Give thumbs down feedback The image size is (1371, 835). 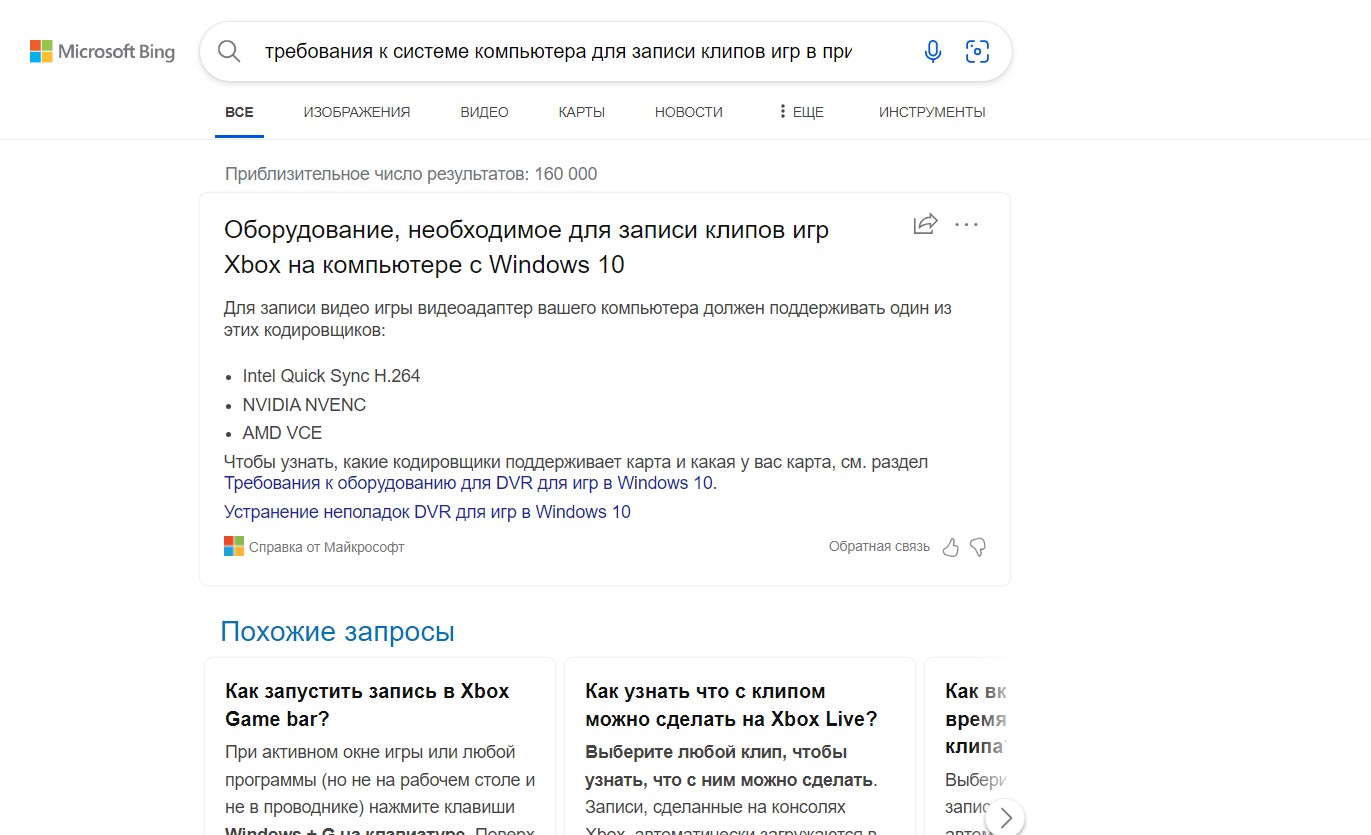click(x=978, y=547)
